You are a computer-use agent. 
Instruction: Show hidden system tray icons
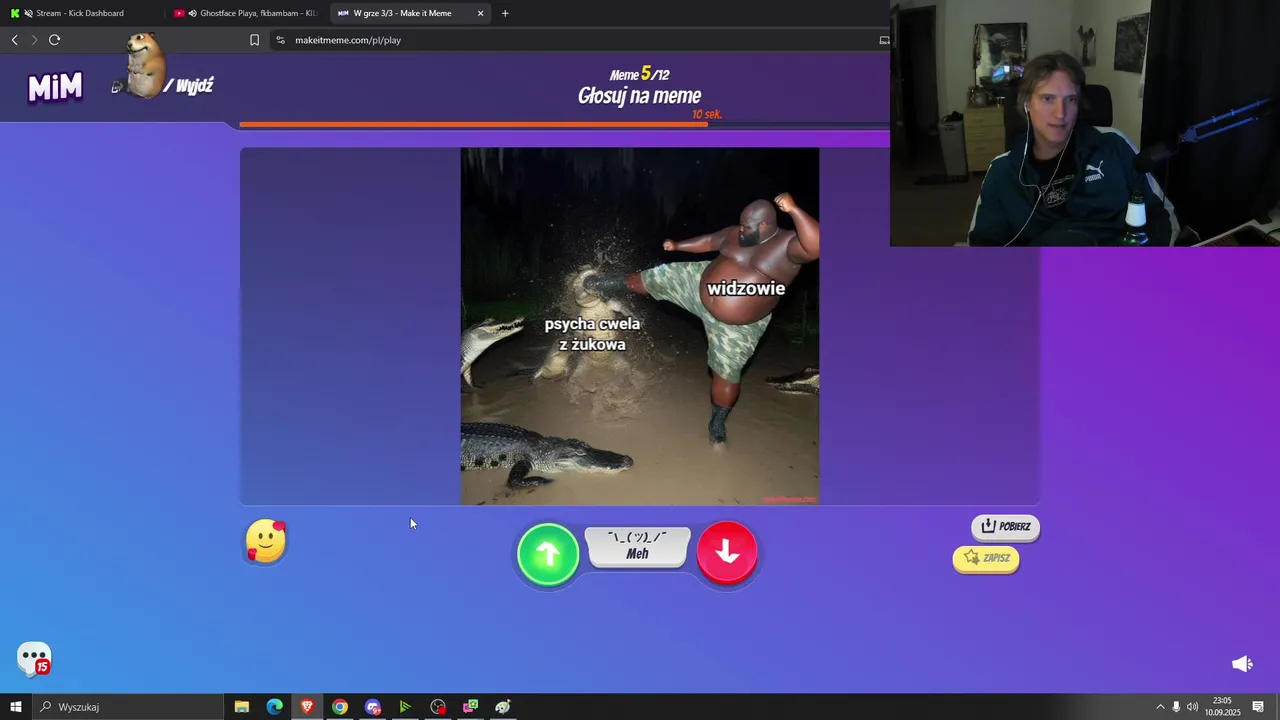click(x=1160, y=707)
